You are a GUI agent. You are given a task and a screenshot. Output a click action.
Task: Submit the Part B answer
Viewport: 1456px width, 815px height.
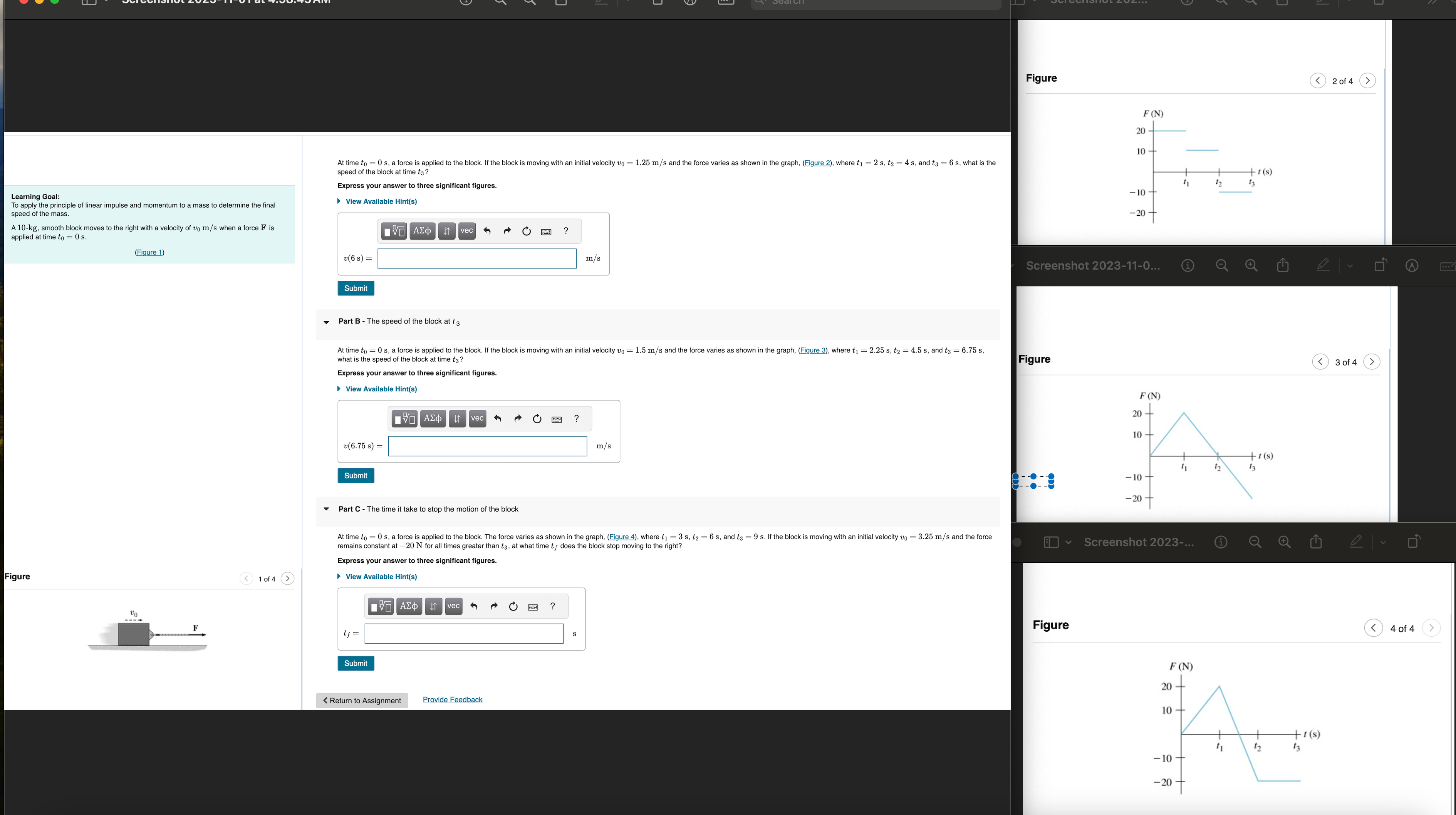point(356,476)
